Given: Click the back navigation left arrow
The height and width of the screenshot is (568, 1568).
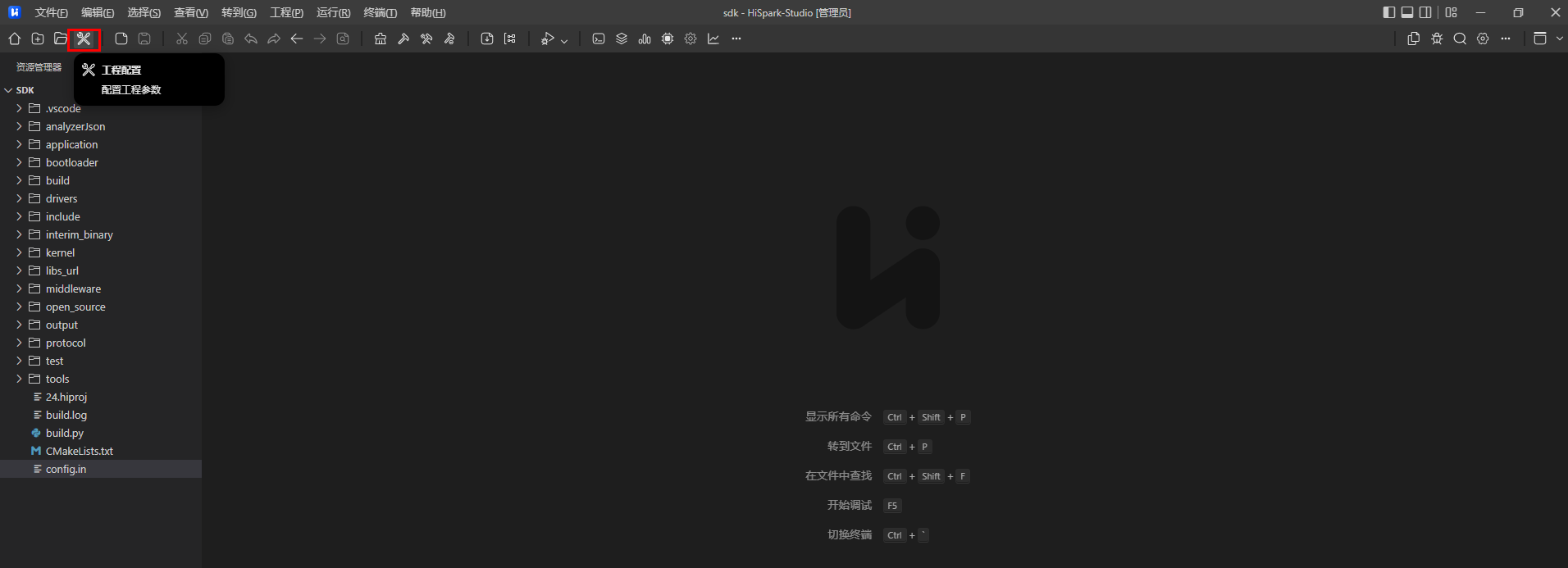Looking at the screenshot, I should (x=297, y=39).
